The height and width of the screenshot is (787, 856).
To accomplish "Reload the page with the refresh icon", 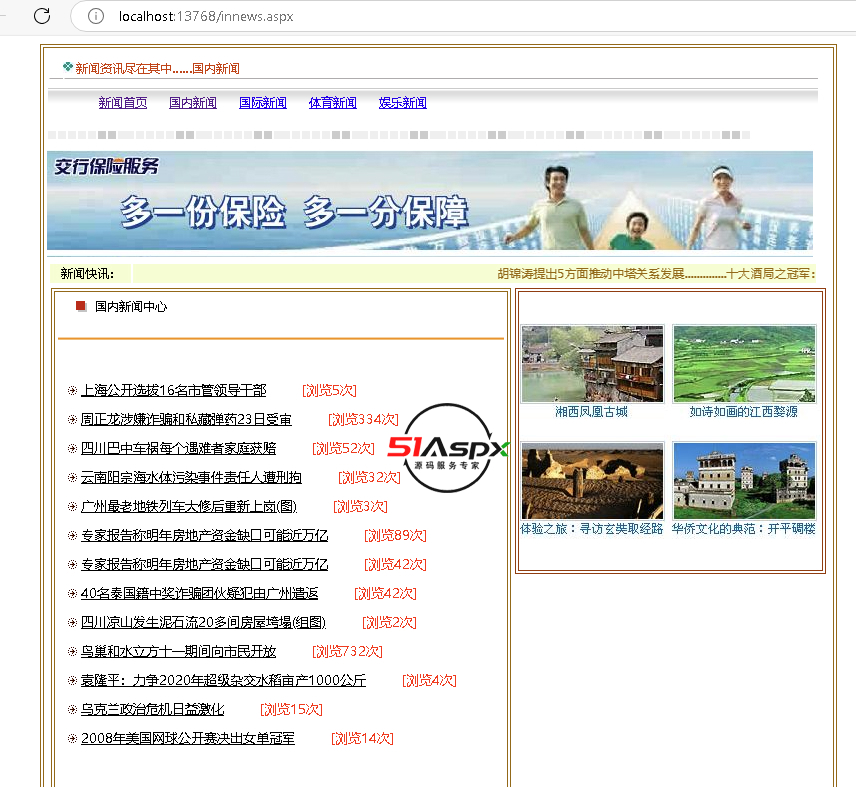I will [42, 16].
